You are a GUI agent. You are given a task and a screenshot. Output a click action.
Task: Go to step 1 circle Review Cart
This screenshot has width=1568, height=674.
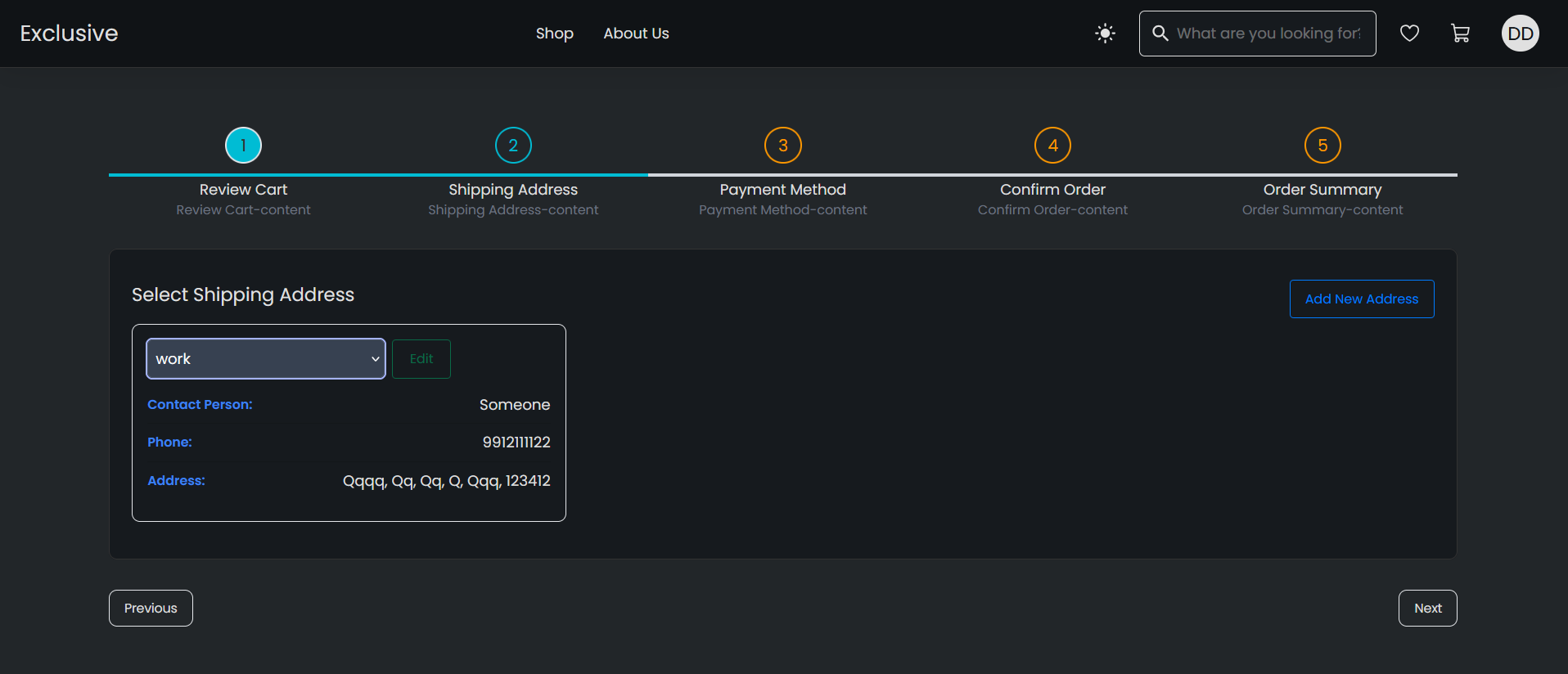pos(243,146)
